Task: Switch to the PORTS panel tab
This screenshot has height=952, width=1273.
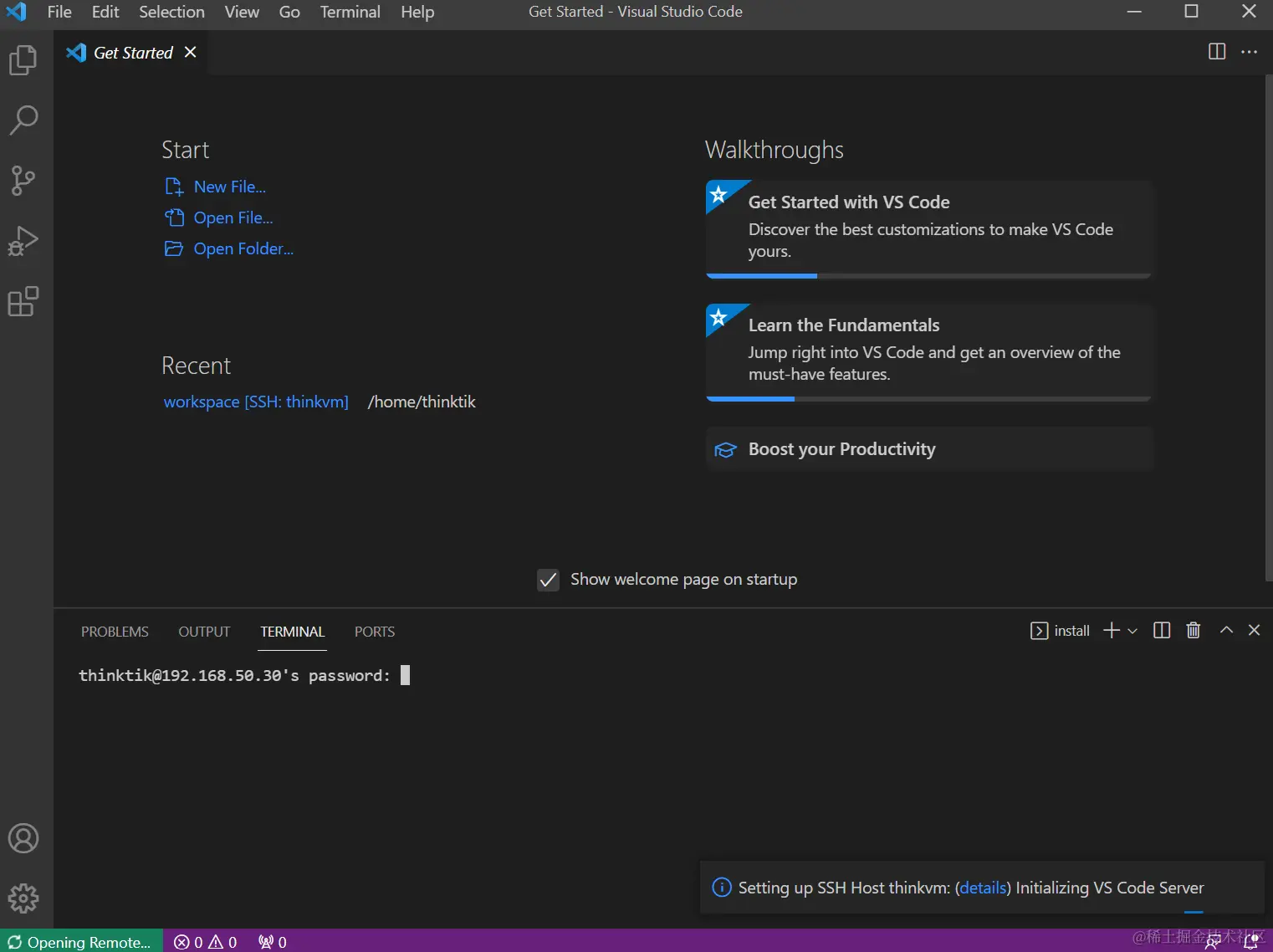Action: pyautogui.click(x=375, y=632)
